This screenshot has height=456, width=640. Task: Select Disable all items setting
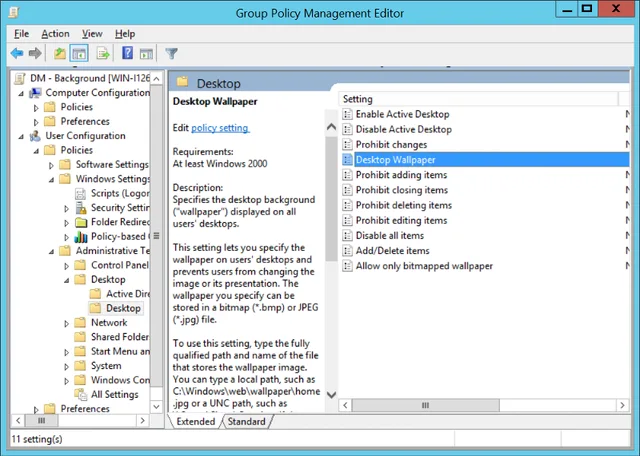[390, 235]
